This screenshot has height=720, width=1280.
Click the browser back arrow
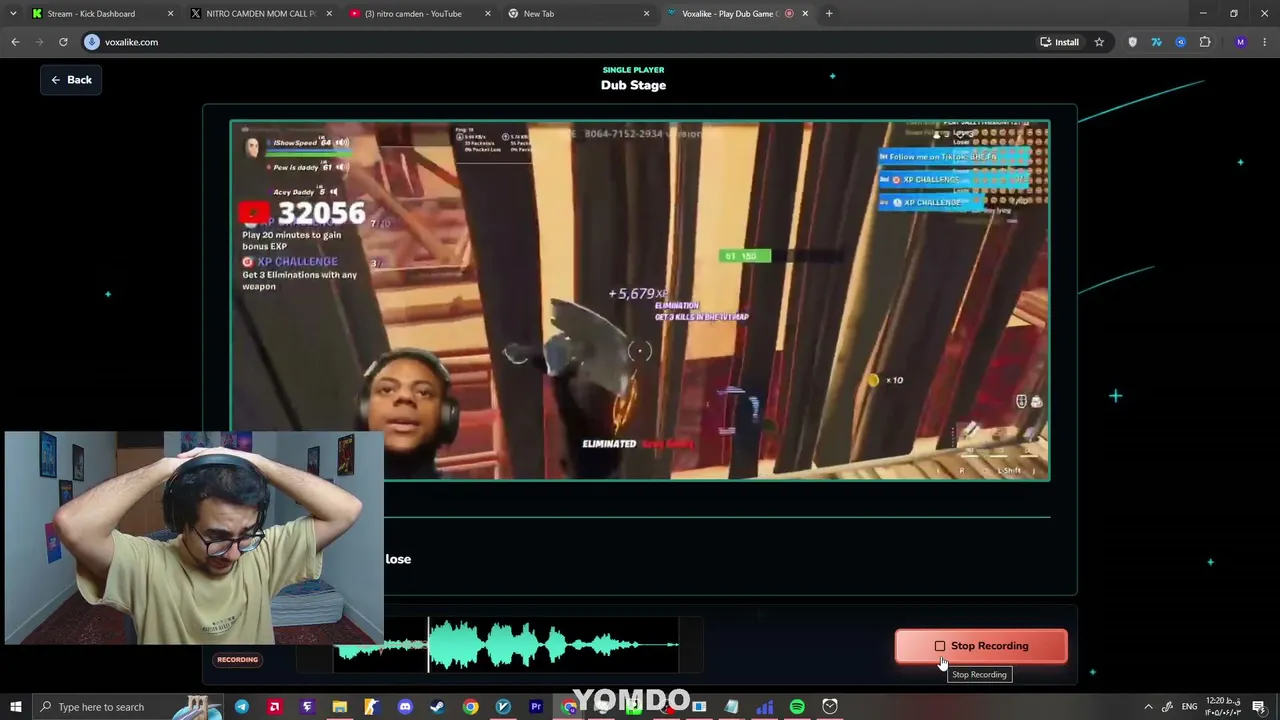click(15, 42)
